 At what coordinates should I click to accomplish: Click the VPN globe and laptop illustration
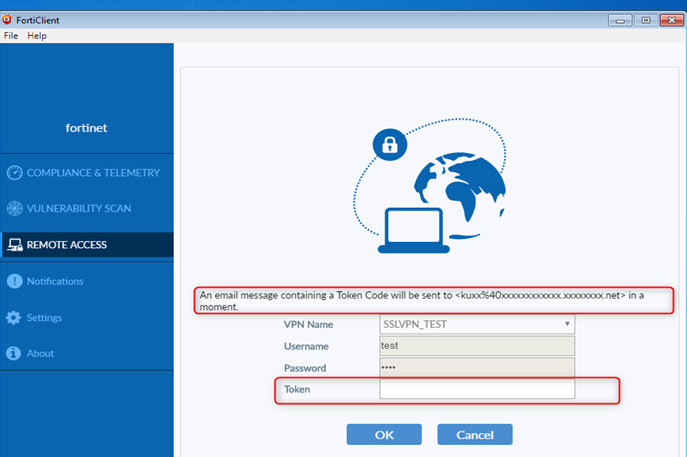[430, 185]
